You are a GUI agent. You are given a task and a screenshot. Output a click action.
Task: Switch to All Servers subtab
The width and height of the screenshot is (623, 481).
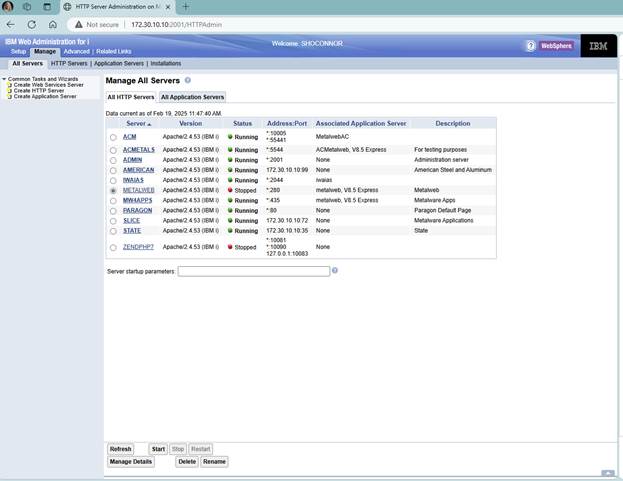point(27,64)
